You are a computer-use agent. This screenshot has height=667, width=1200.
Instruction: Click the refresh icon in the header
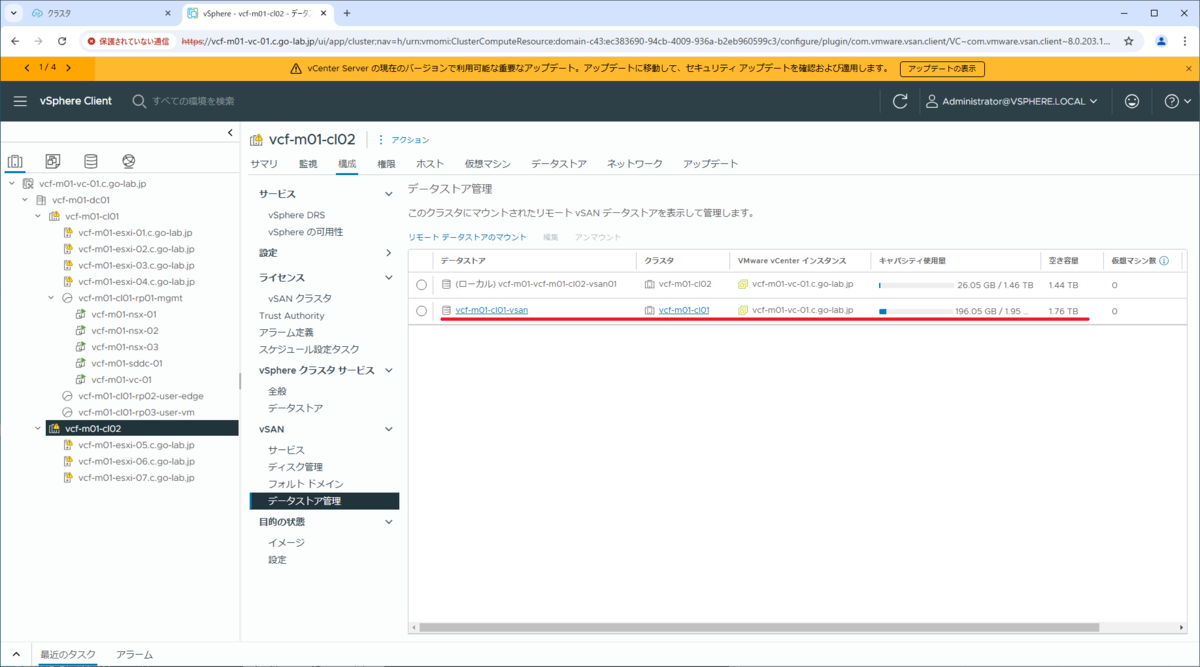(x=900, y=101)
